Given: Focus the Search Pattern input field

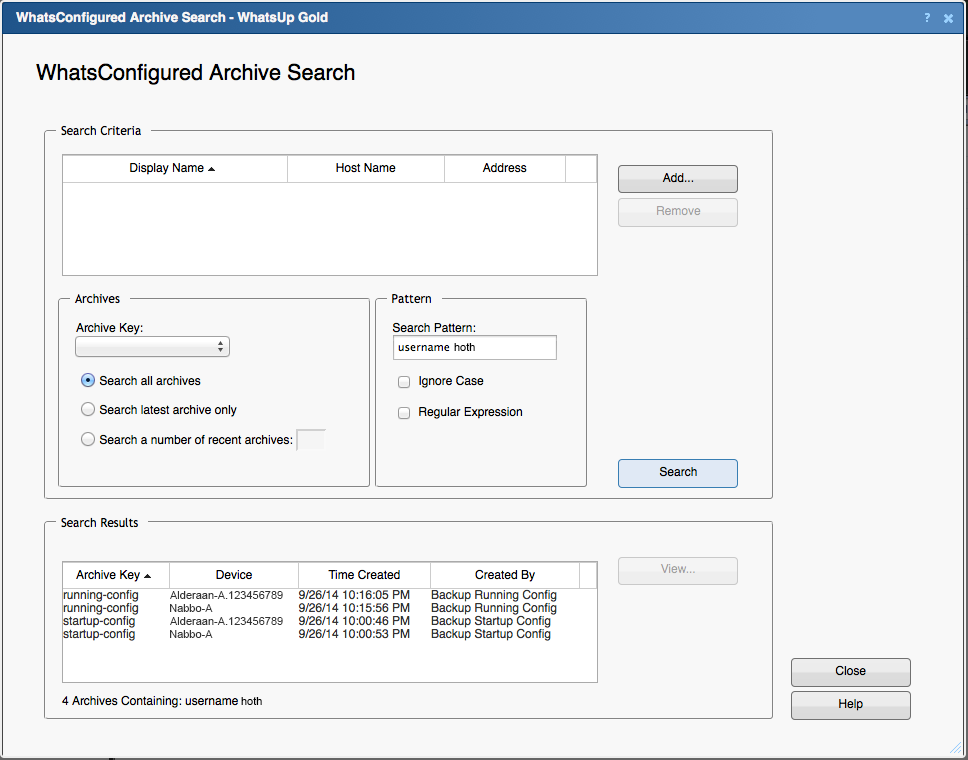Looking at the screenshot, I should pyautogui.click(x=475, y=347).
